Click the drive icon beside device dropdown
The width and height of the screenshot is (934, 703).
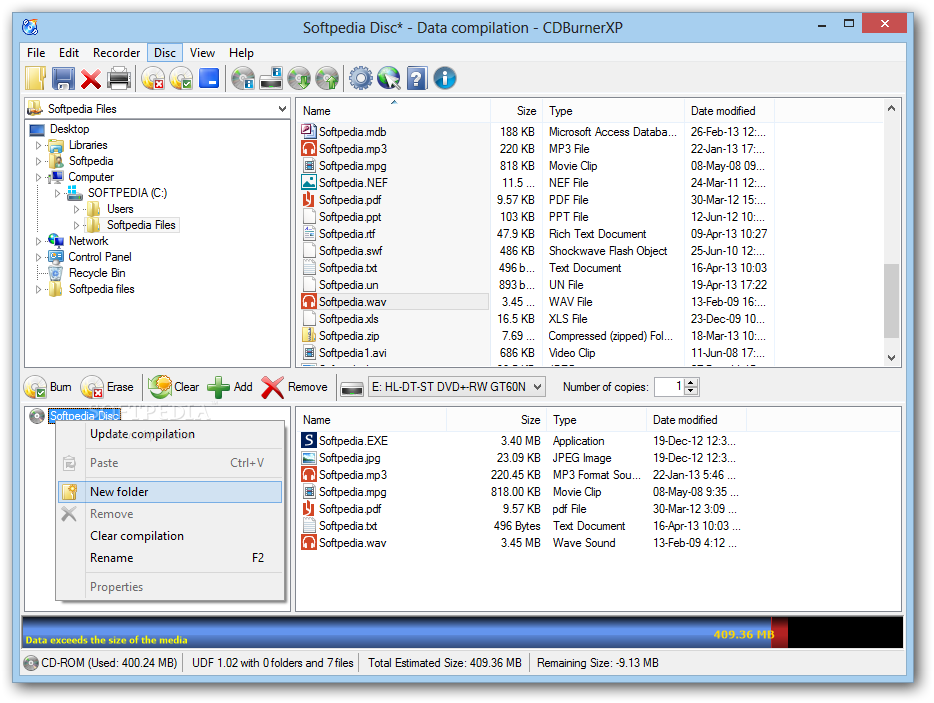pyautogui.click(x=352, y=389)
